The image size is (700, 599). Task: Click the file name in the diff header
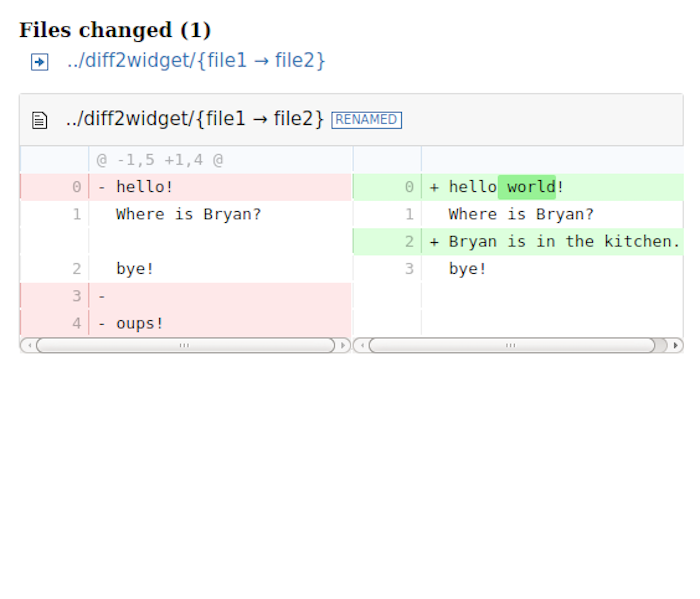[x=195, y=120]
